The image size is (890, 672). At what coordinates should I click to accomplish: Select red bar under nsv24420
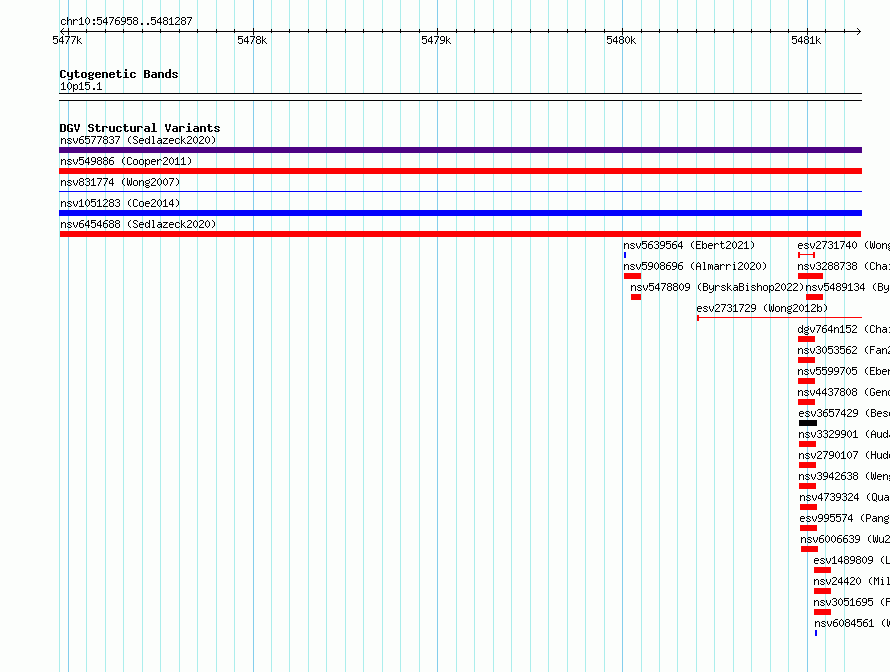coord(822,591)
